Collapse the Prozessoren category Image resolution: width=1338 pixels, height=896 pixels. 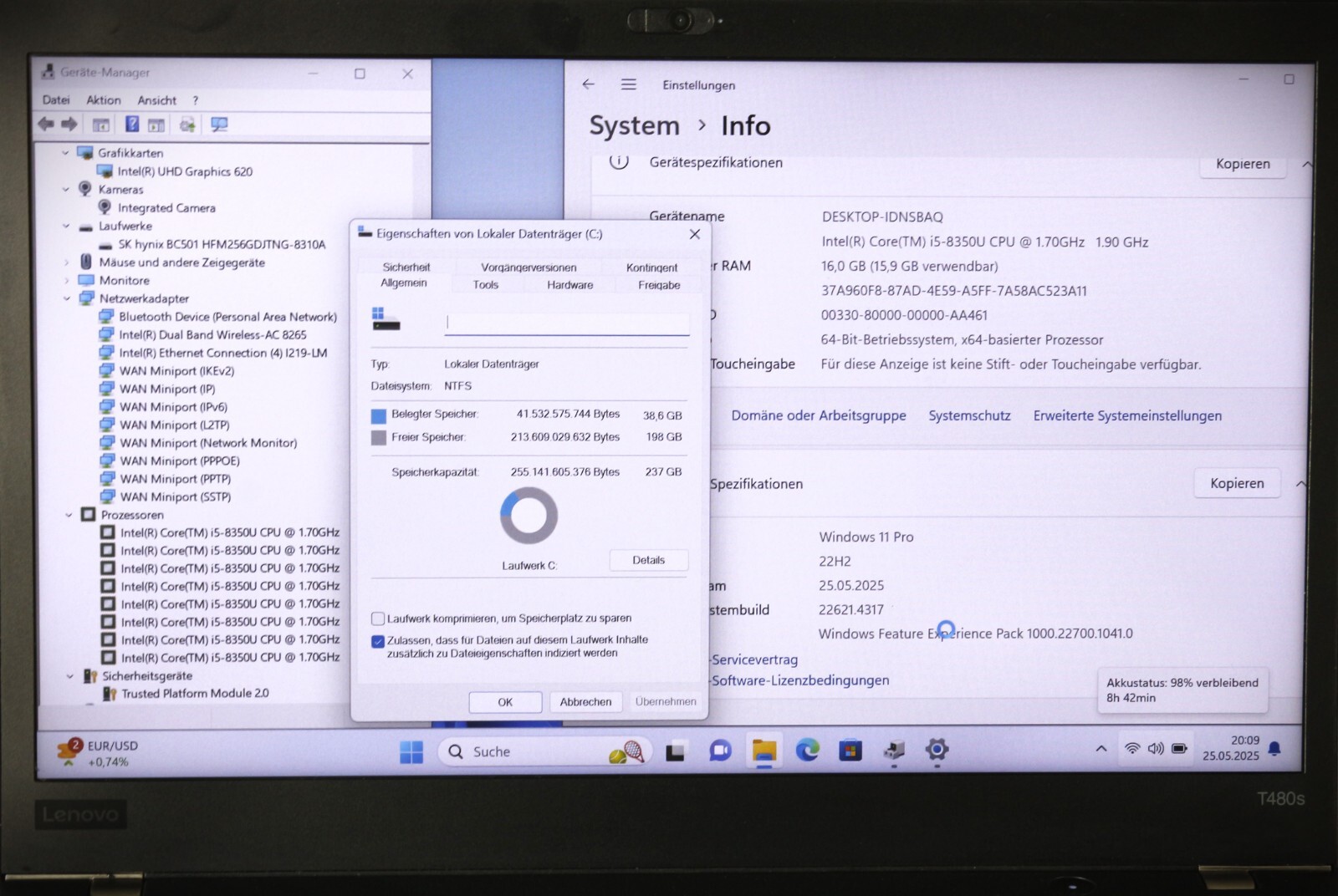69,515
